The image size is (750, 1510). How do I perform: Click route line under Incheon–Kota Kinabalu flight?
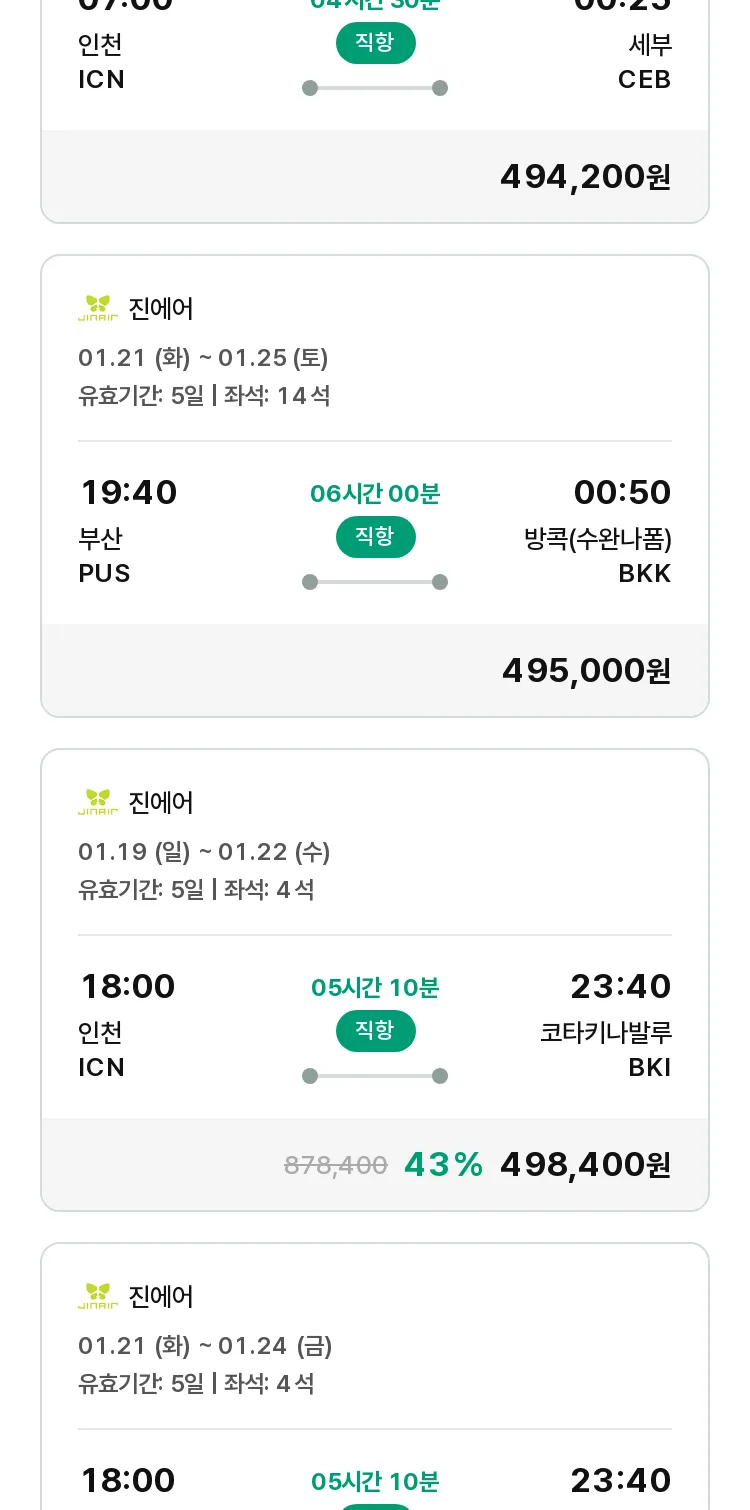pos(375,1076)
